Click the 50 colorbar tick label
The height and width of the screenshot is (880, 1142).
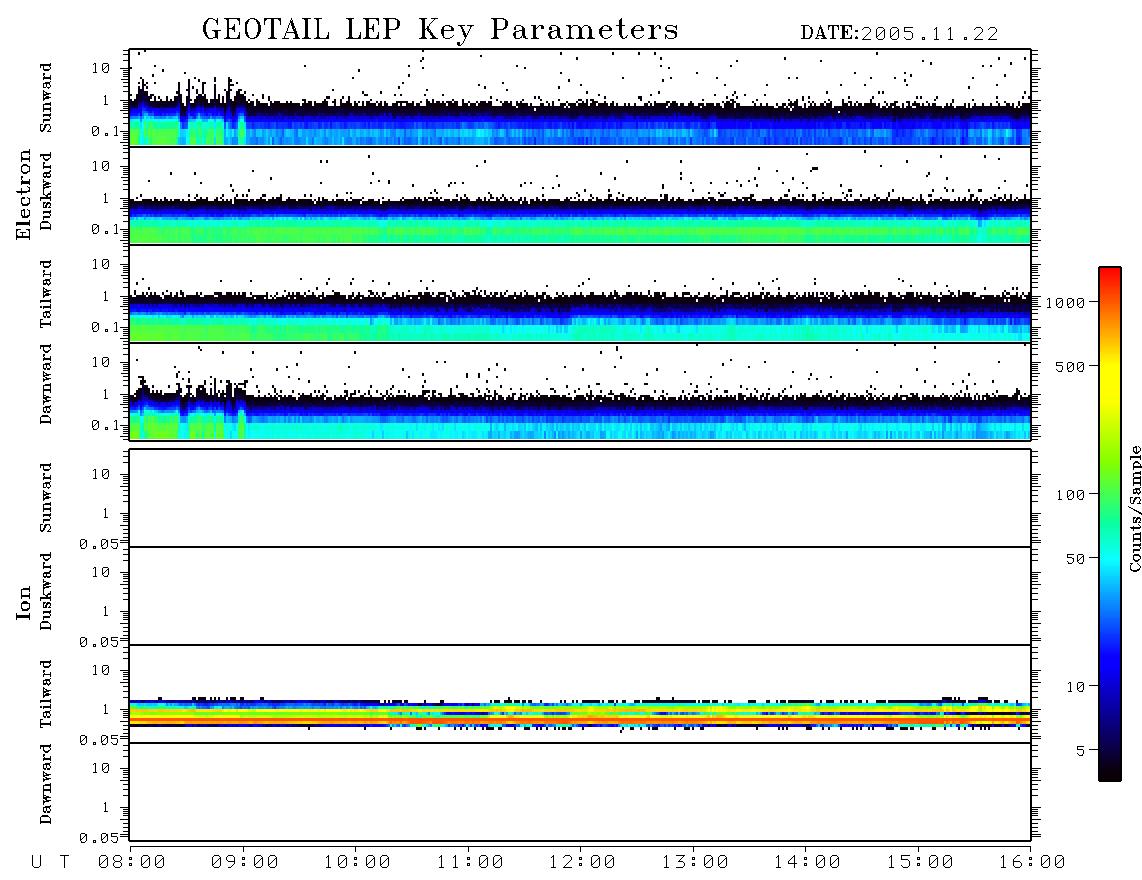pos(1075,559)
